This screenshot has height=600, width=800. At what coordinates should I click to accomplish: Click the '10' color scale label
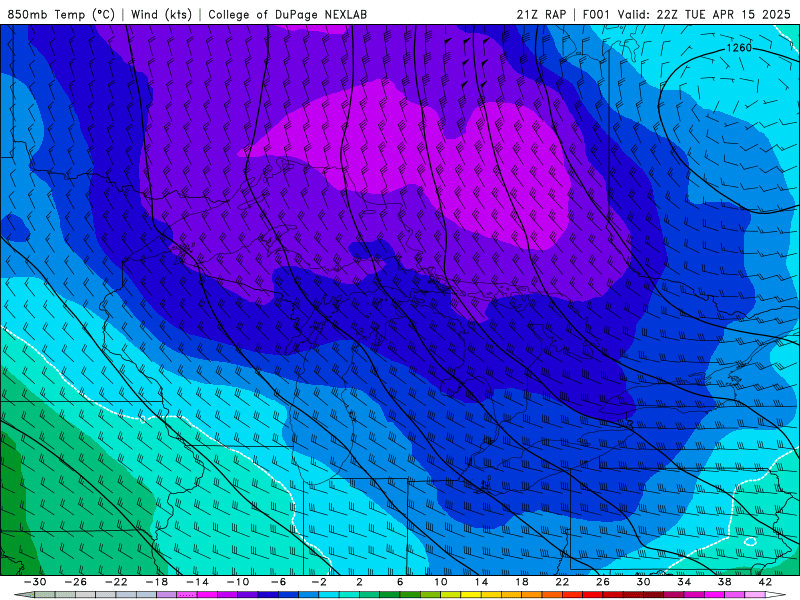click(x=441, y=582)
